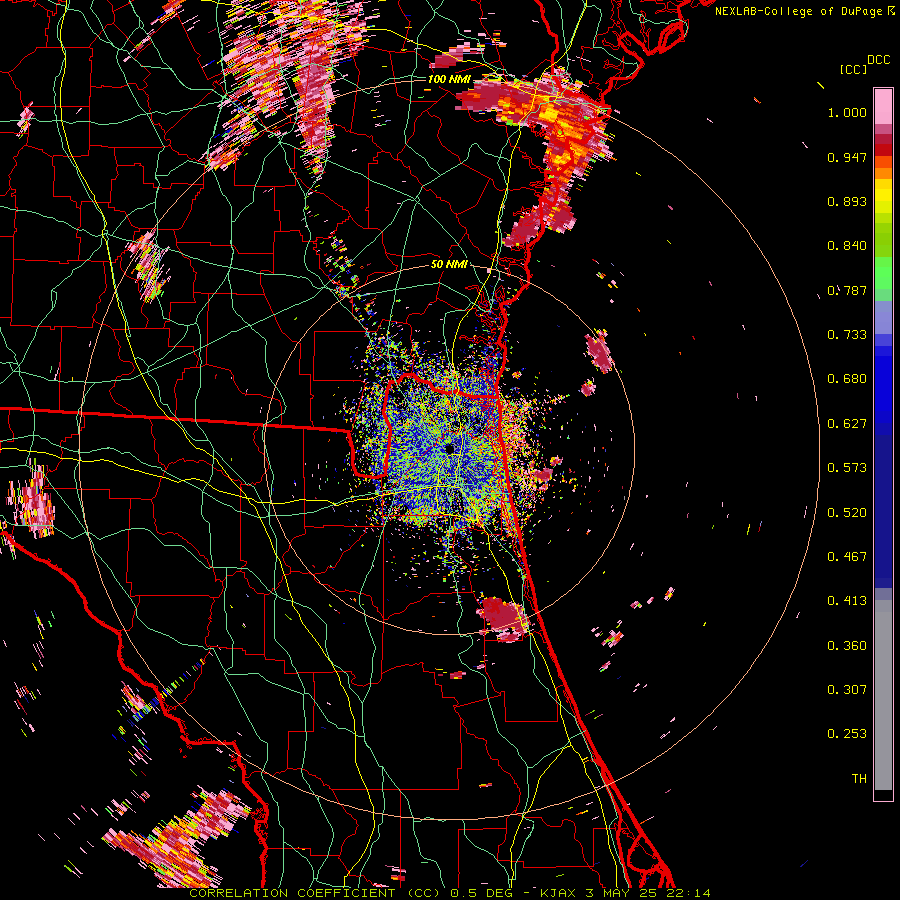Click the [CC] unit label above the scale
The image size is (900, 900).
pos(853,69)
